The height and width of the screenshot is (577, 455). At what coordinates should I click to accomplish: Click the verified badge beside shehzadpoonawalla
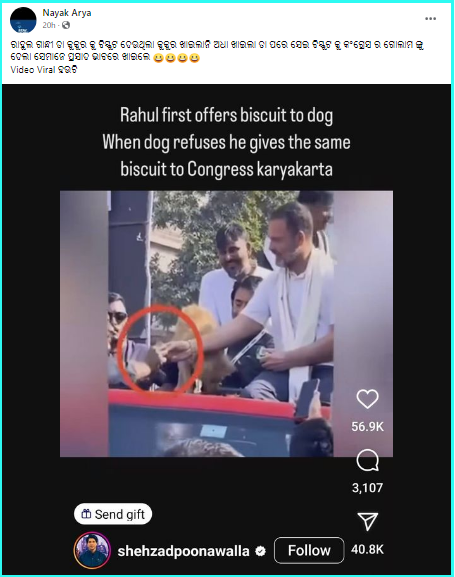pos(261,551)
